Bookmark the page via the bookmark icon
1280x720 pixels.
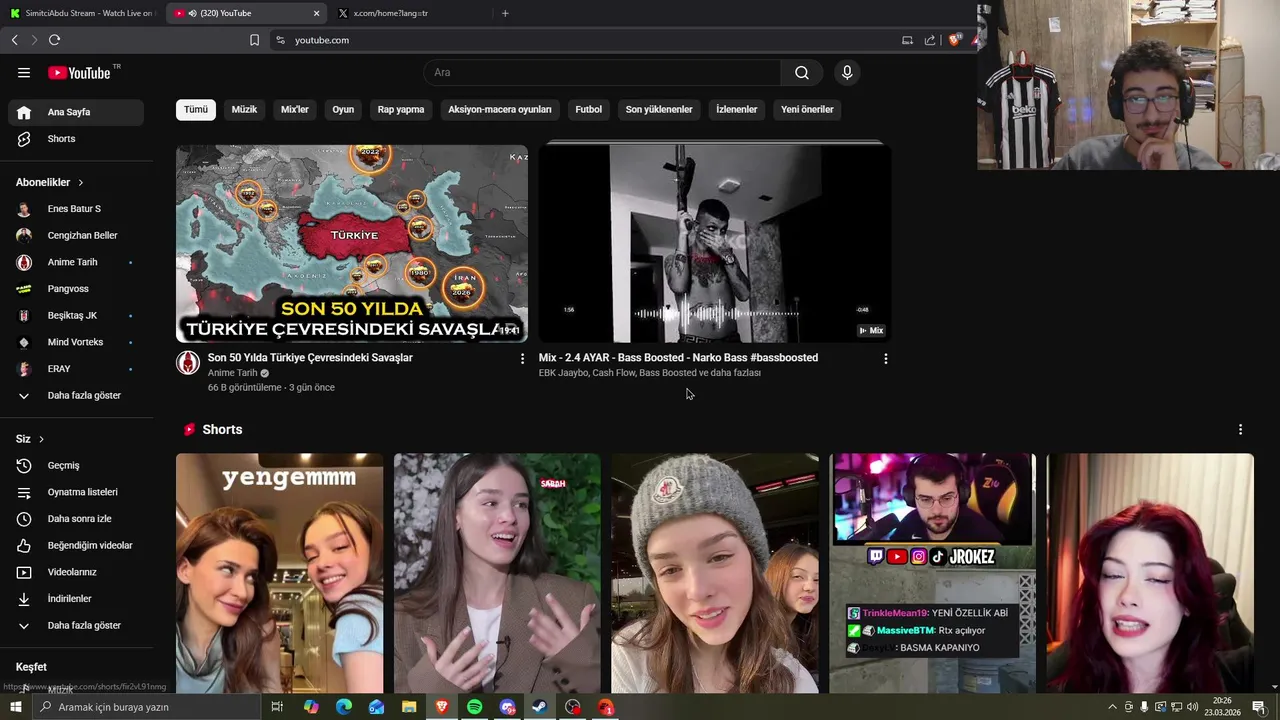254,40
